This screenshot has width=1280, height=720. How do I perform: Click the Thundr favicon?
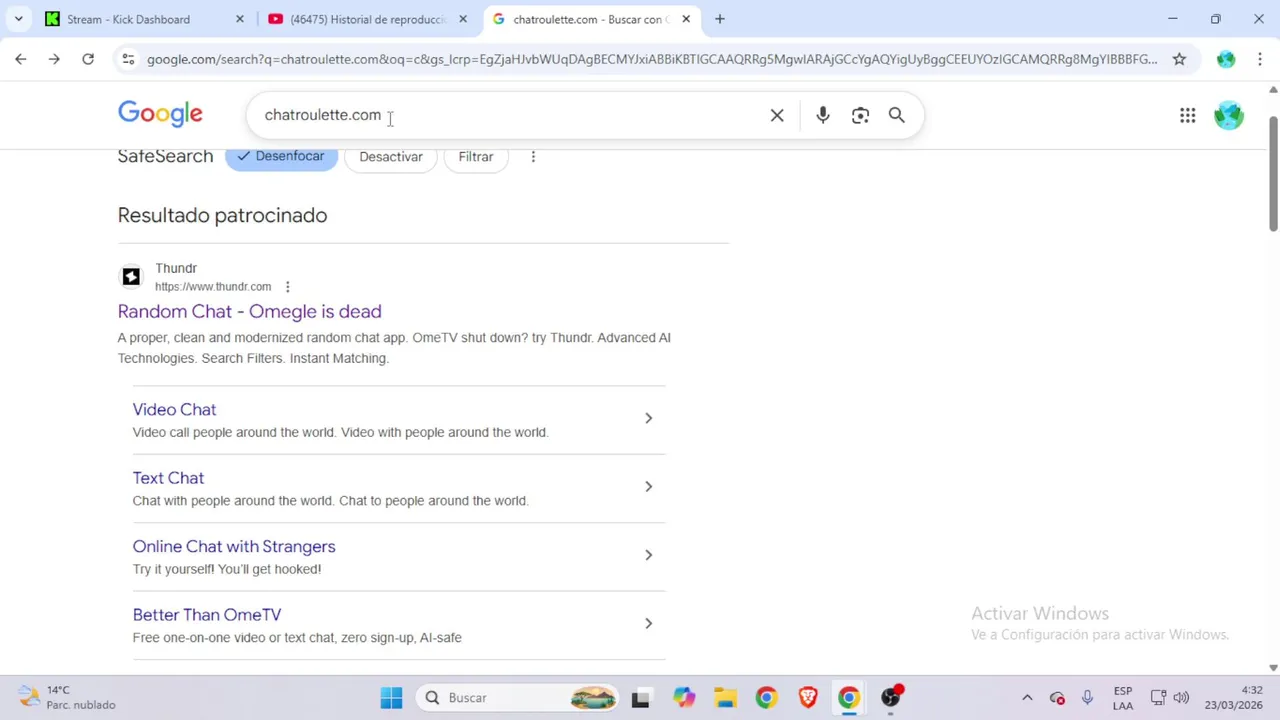pos(131,277)
